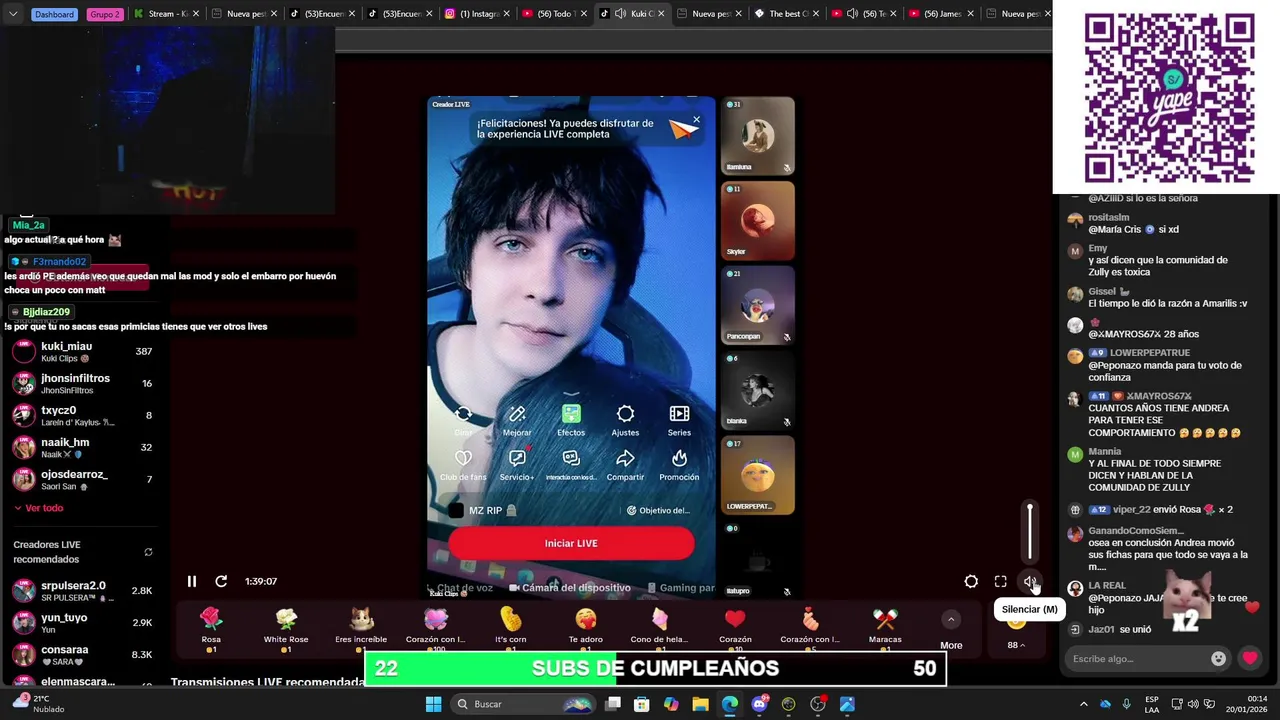Open jhonsinfiltros live channel
This screenshot has width=1280, height=720.
tap(83, 383)
